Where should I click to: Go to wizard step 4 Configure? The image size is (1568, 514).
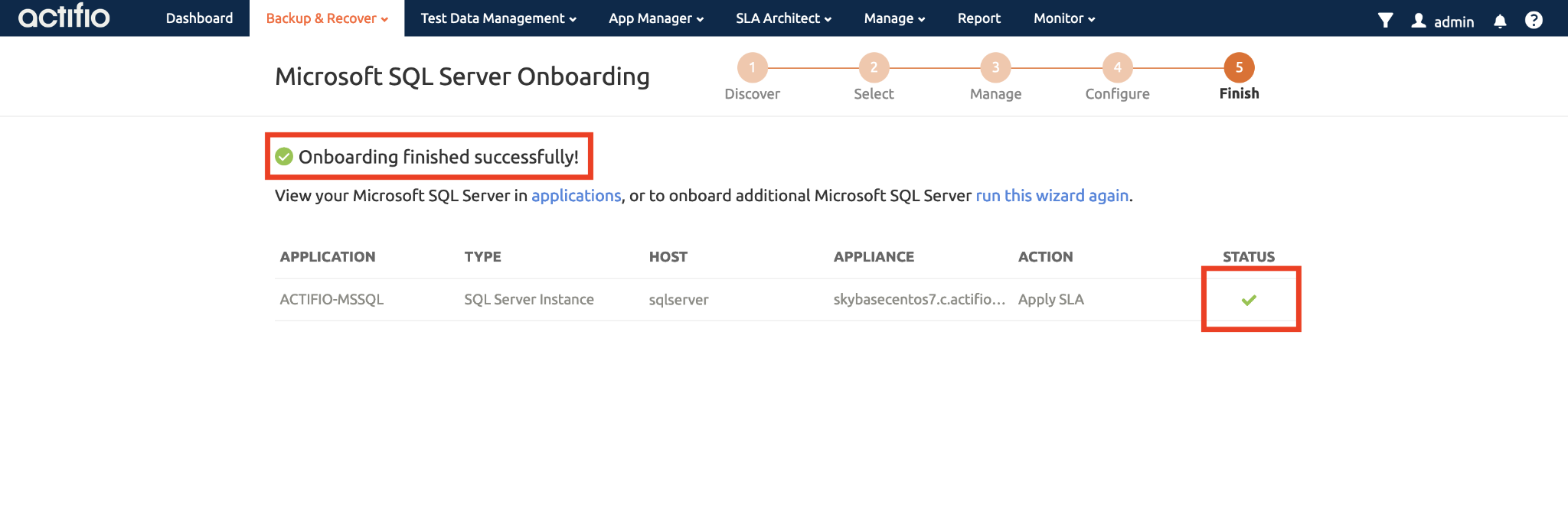point(1117,67)
